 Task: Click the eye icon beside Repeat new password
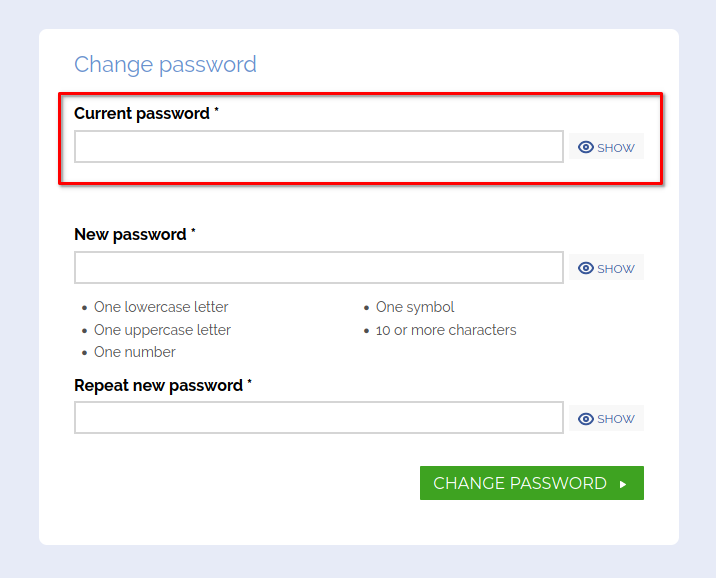pyautogui.click(x=586, y=419)
